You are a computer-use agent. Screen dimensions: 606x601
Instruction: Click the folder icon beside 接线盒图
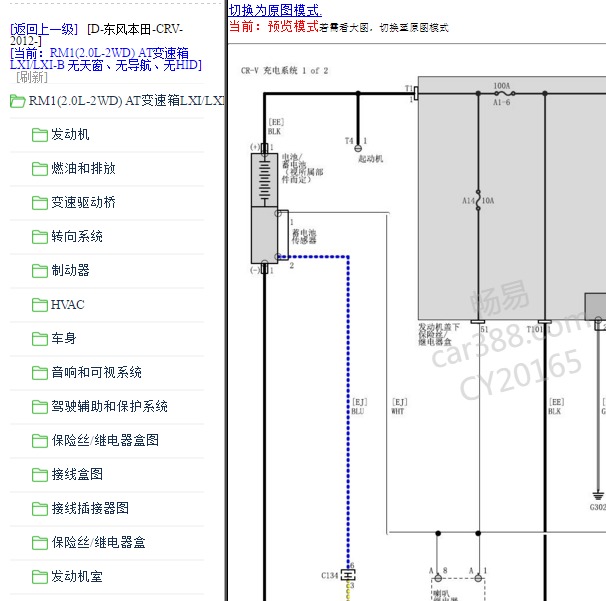click(x=40, y=475)
